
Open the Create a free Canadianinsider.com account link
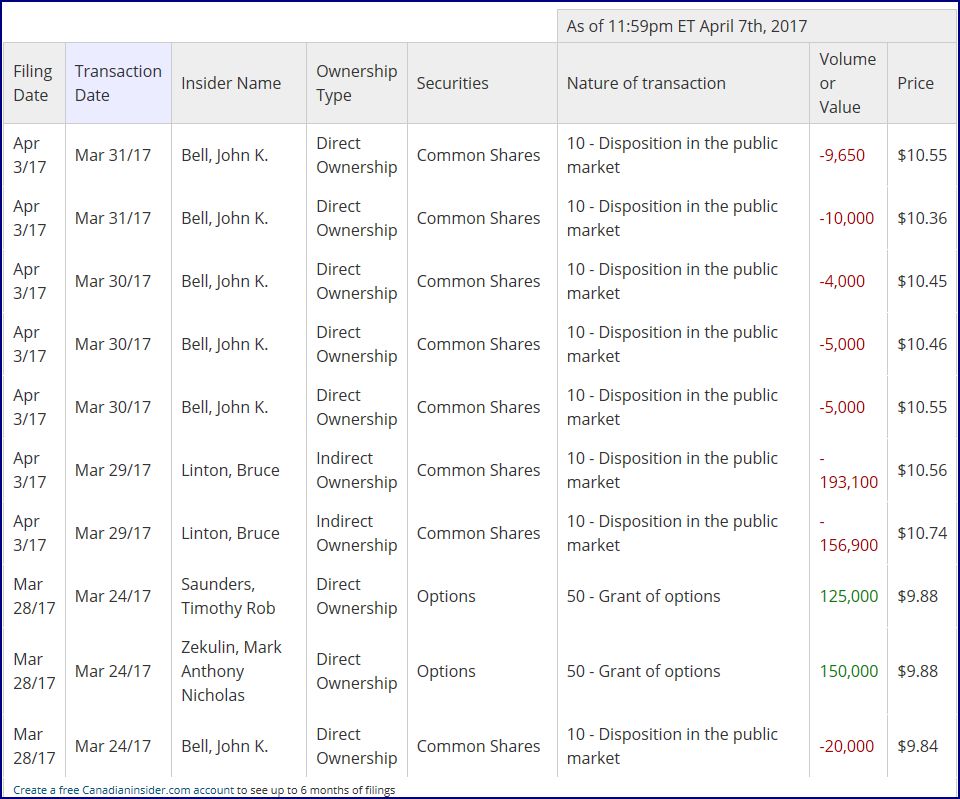(124, 790)
